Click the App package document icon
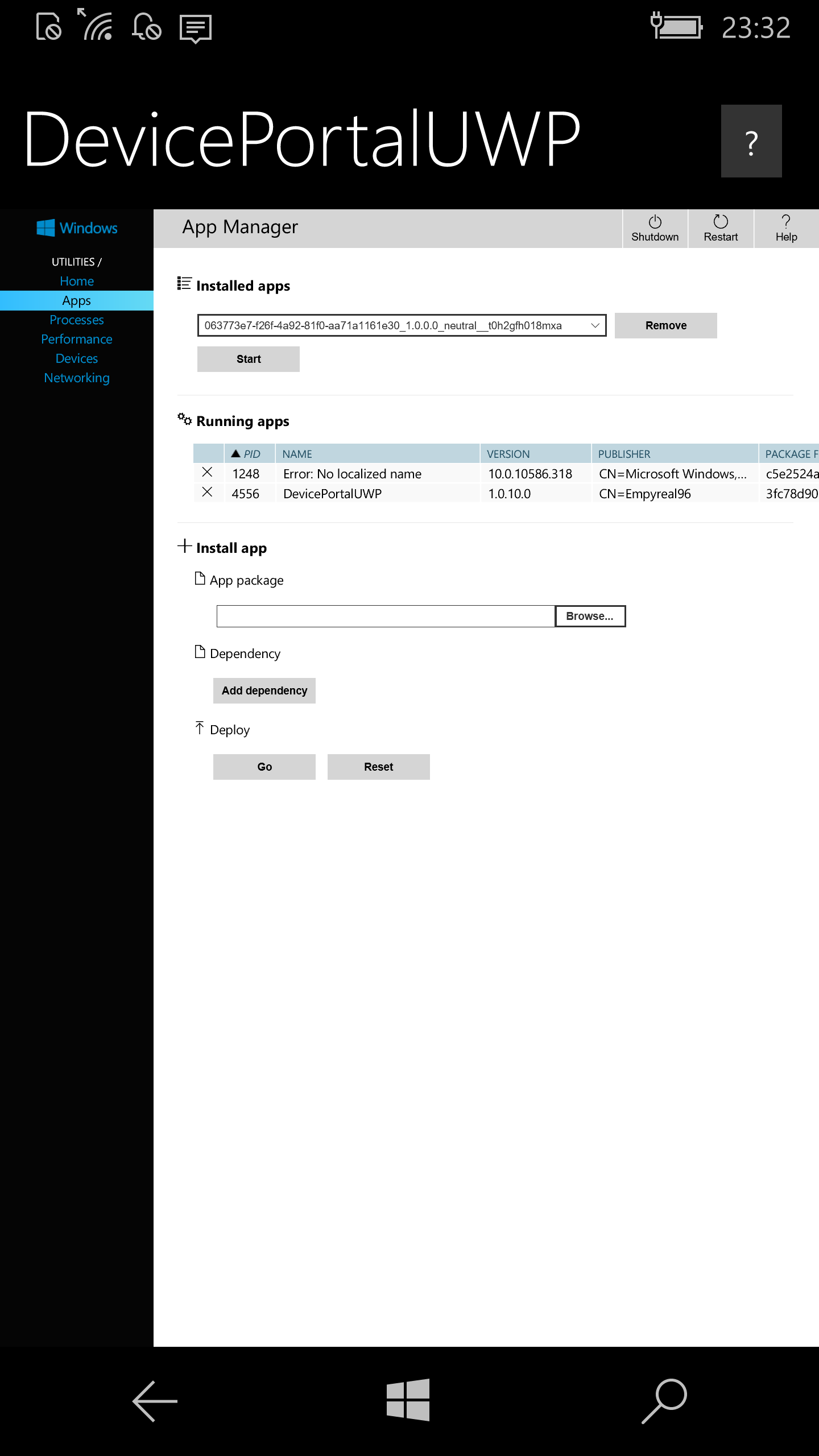The height and width of the screenshot is (1456, 819). point(200,578)
